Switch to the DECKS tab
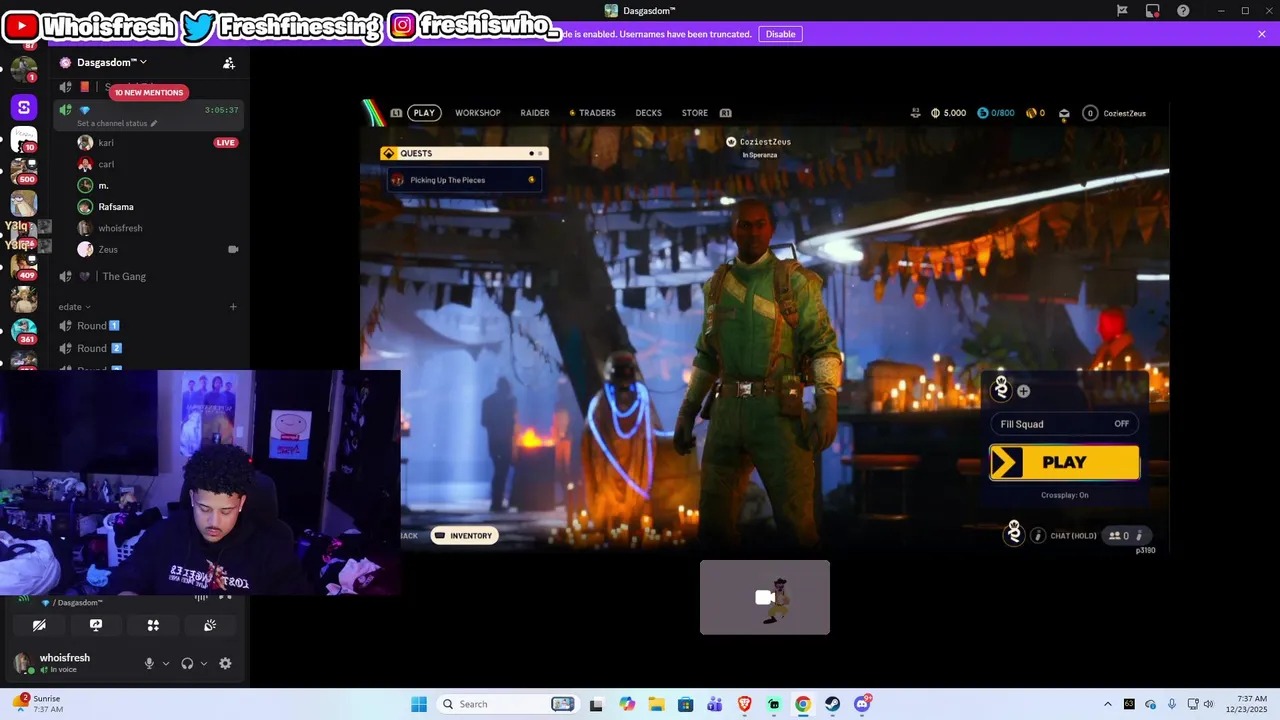1280x720 pixels. pos(649,113)
